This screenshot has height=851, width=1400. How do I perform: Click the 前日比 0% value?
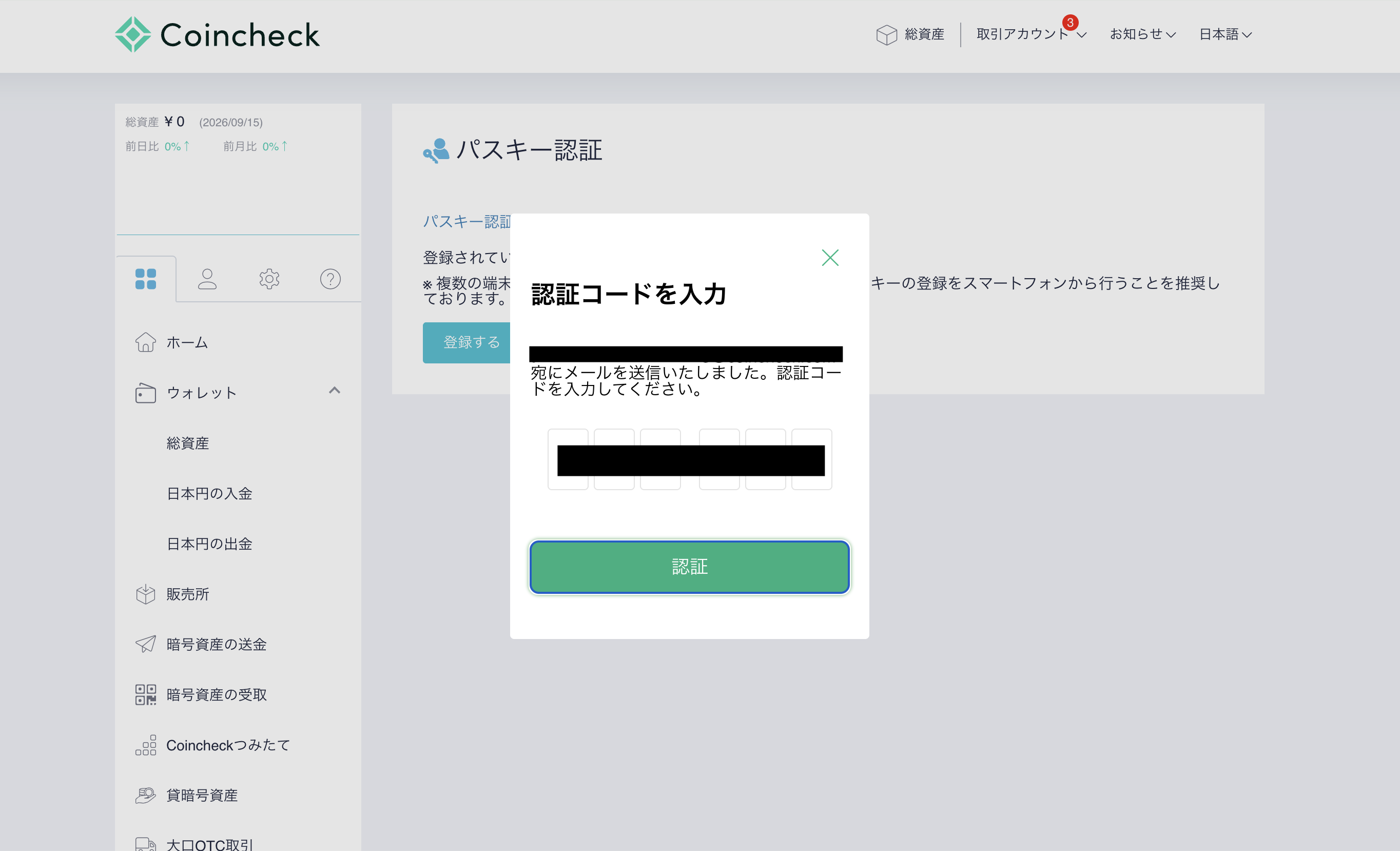pyautogui.click(x=177, y=147)
